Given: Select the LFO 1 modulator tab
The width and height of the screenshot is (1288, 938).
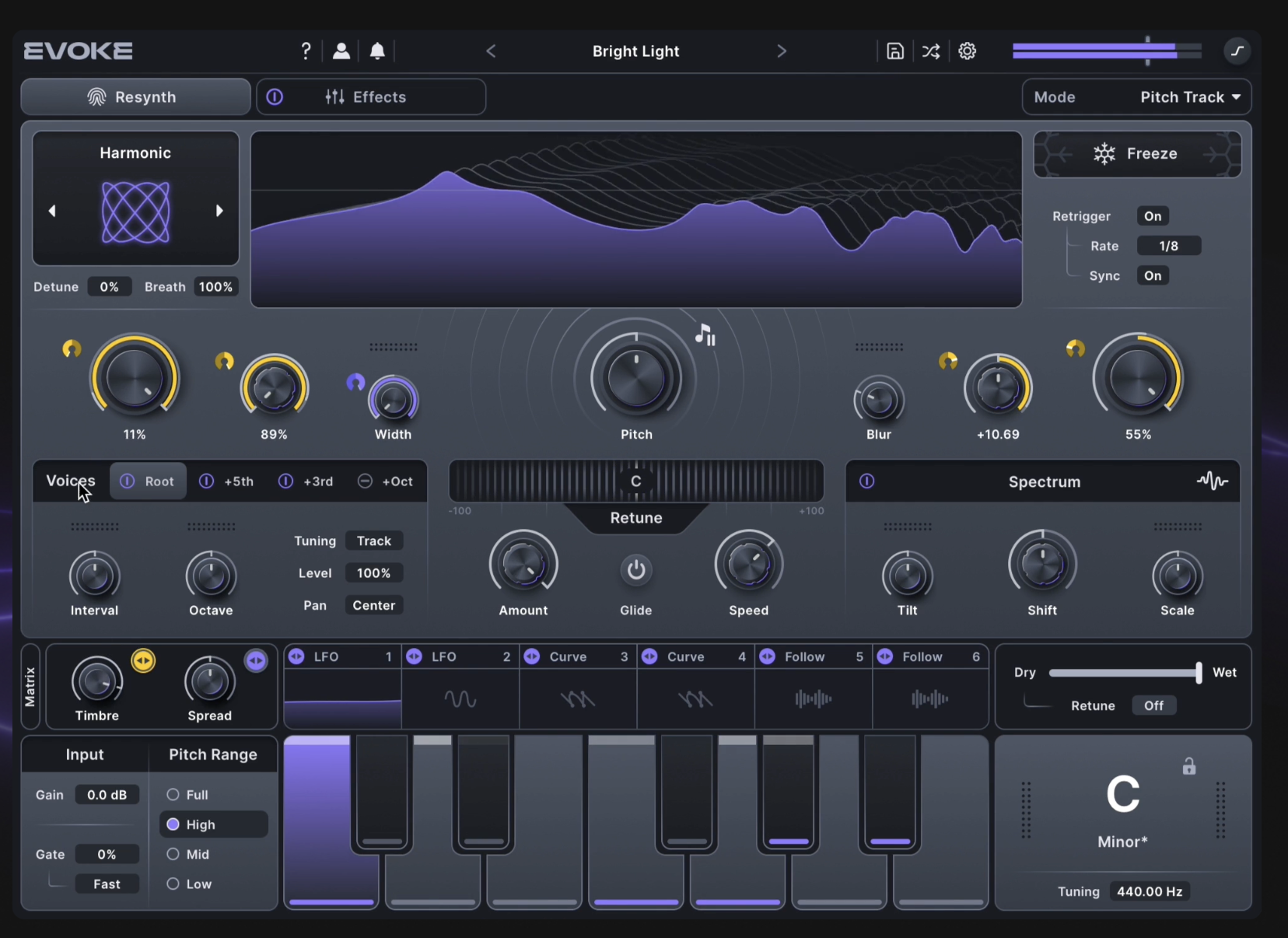Looking at the screenshot, I should pyautogui.click(x=343, y=656).
